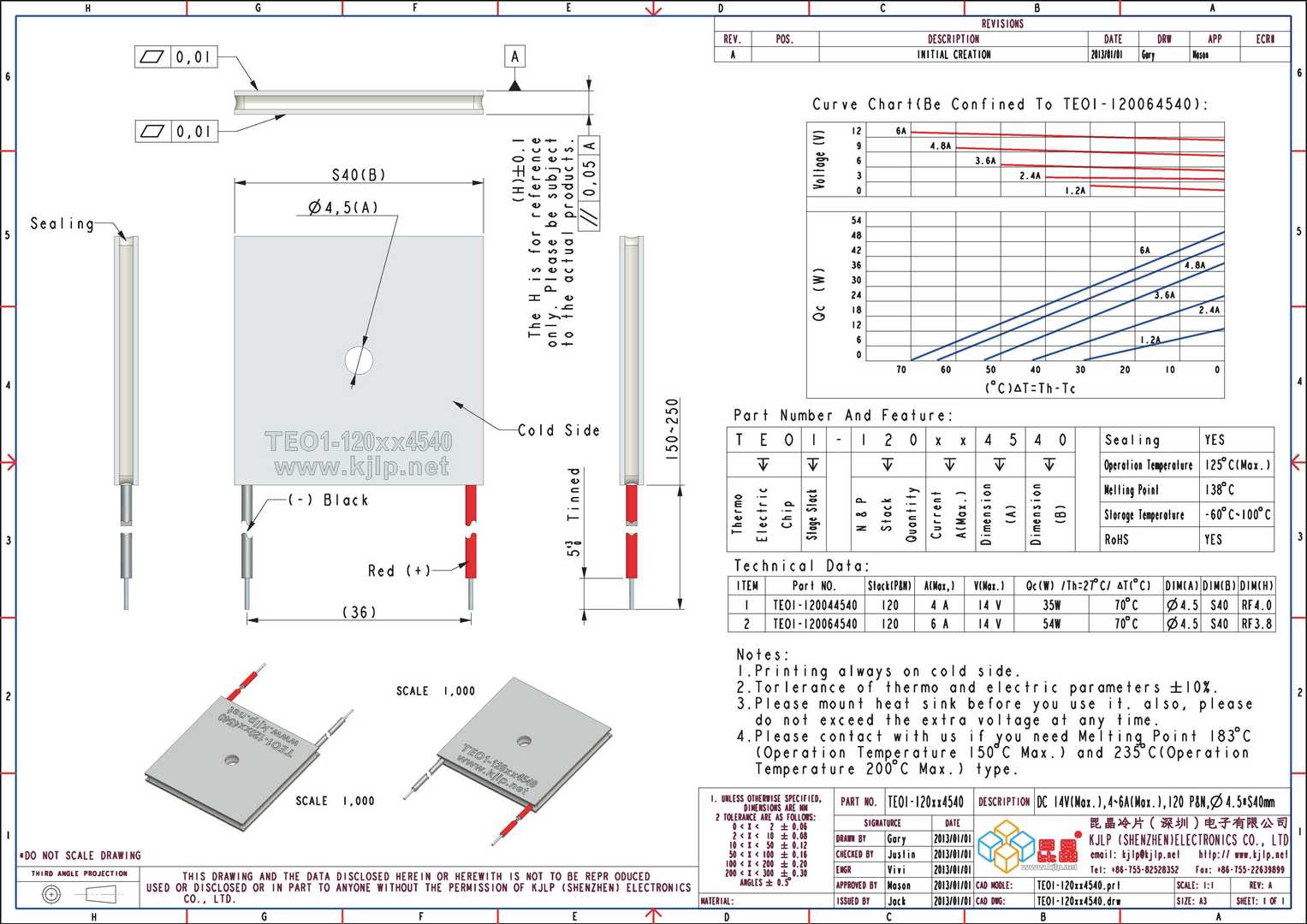Select note 1 about printing on cold side
This screenshot has height=924, width=1307.
(x=878, y=671)
